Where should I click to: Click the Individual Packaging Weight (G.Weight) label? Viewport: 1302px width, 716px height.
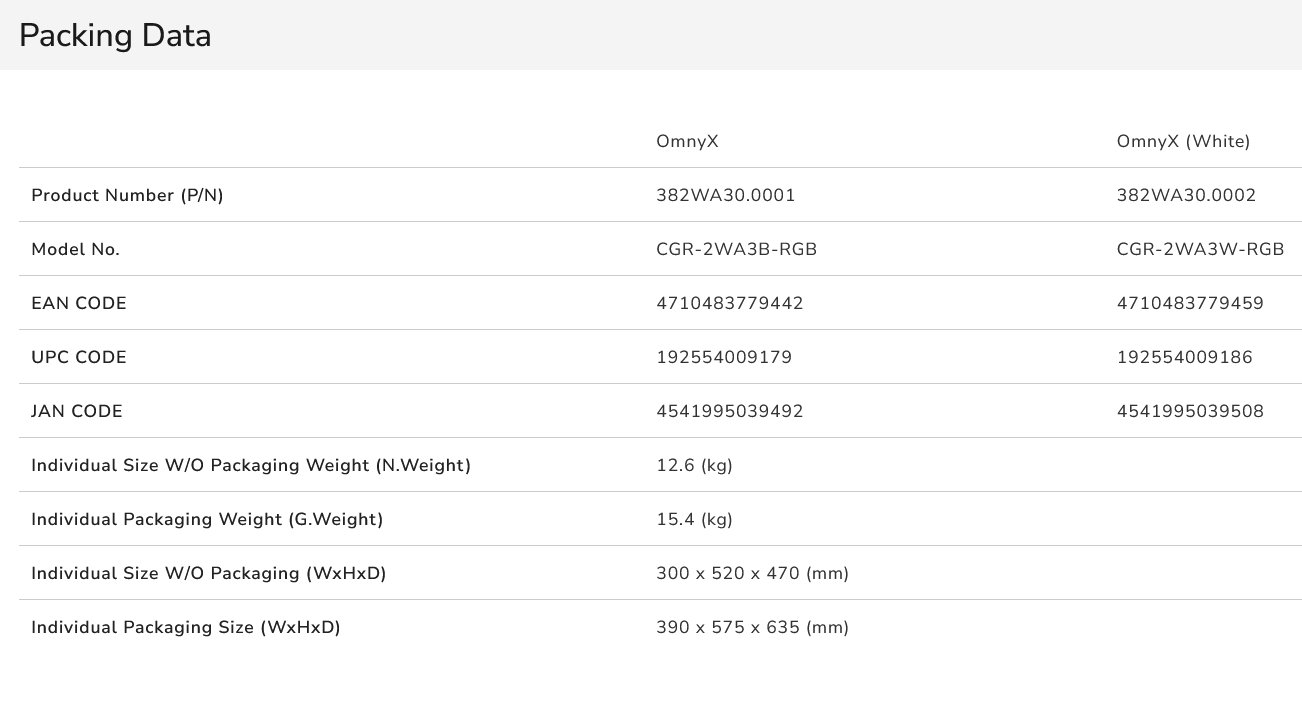[207, 520]
